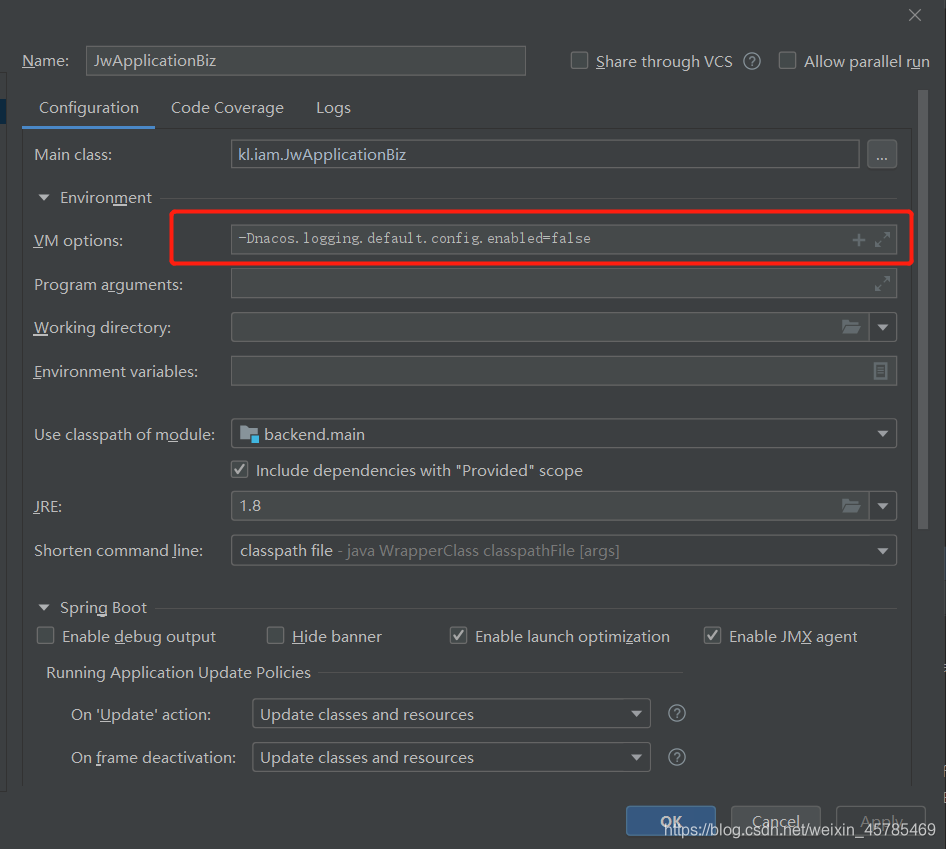
Task: Toggle Enable JMX agent checkbox
Action: point(712,635)
